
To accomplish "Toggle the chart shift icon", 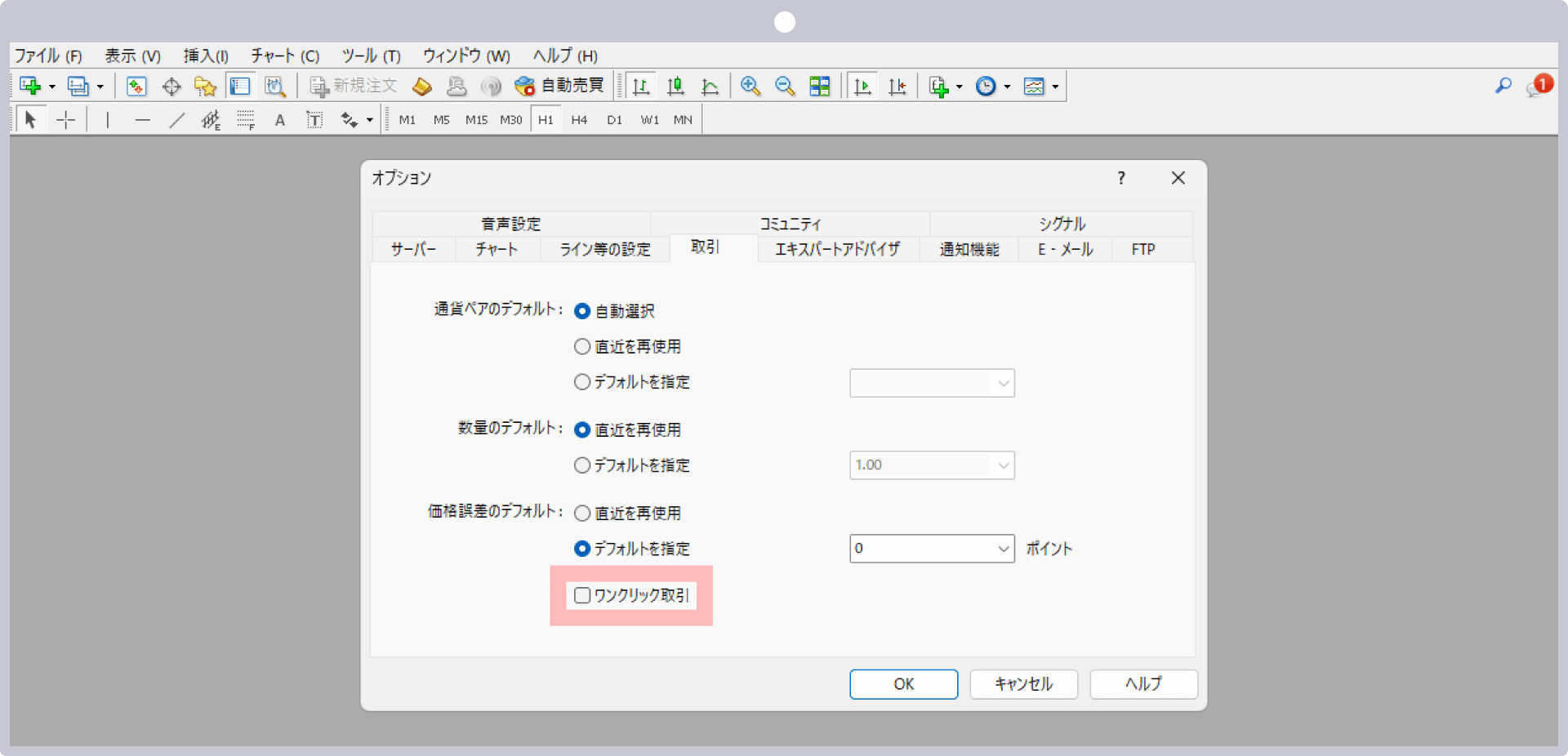I will (897, 86).
